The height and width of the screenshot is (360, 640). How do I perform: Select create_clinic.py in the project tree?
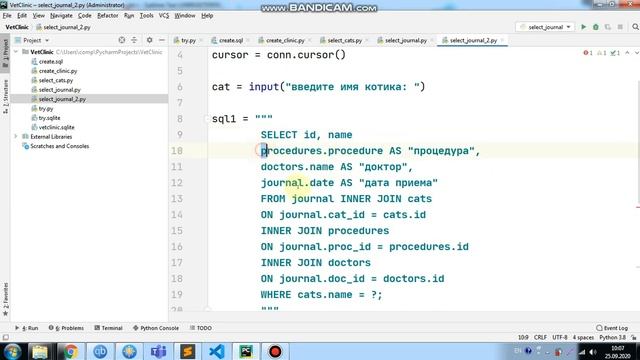coord(58,71)
